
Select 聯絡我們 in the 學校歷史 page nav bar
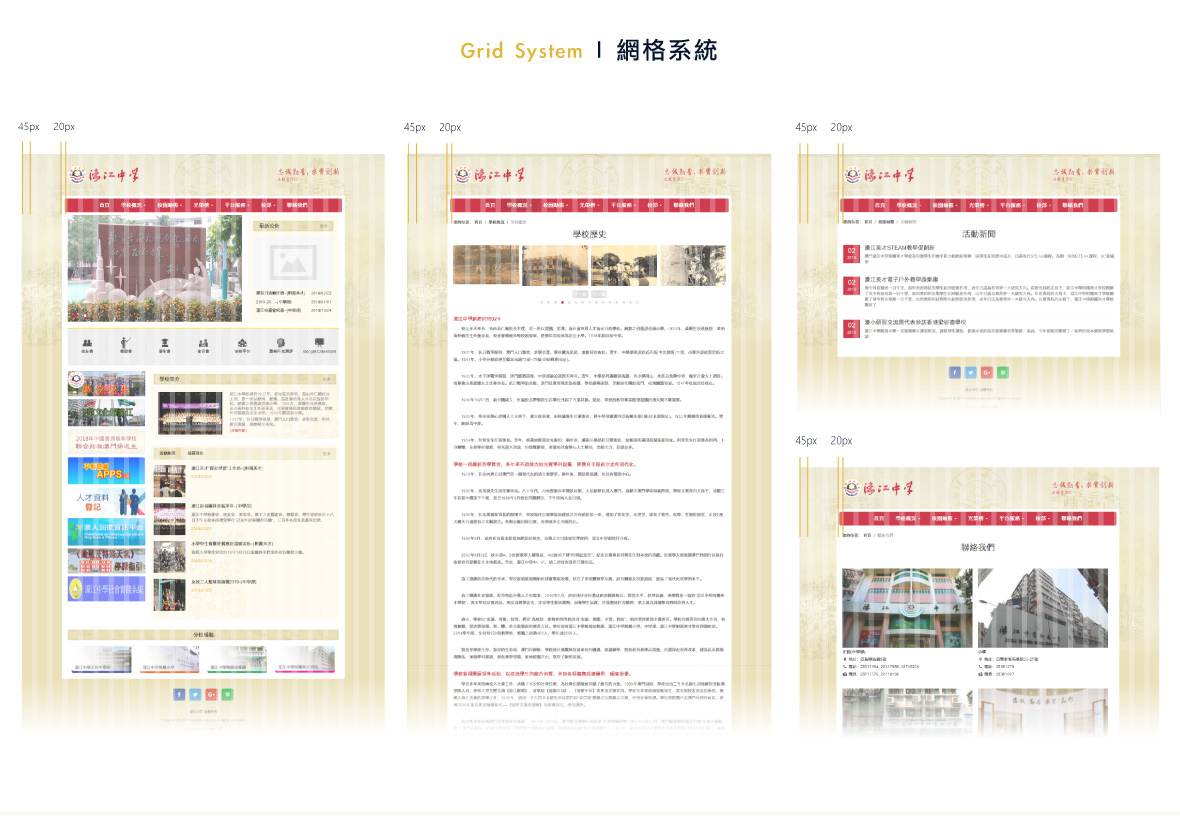pyautogui.click(x=683, y=205)
